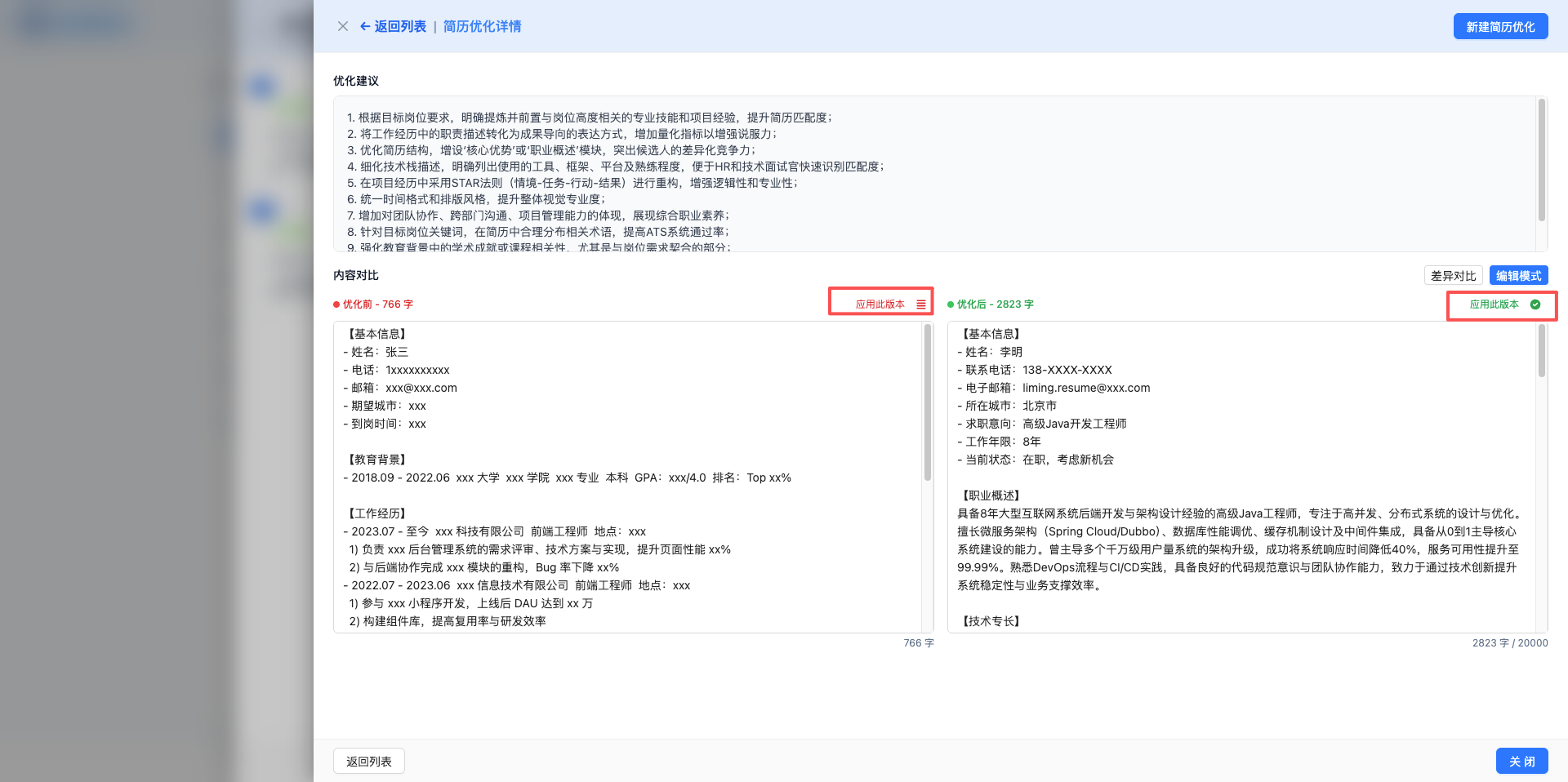Click the list icon beside left 应用此版本

(x=921, y=302)
